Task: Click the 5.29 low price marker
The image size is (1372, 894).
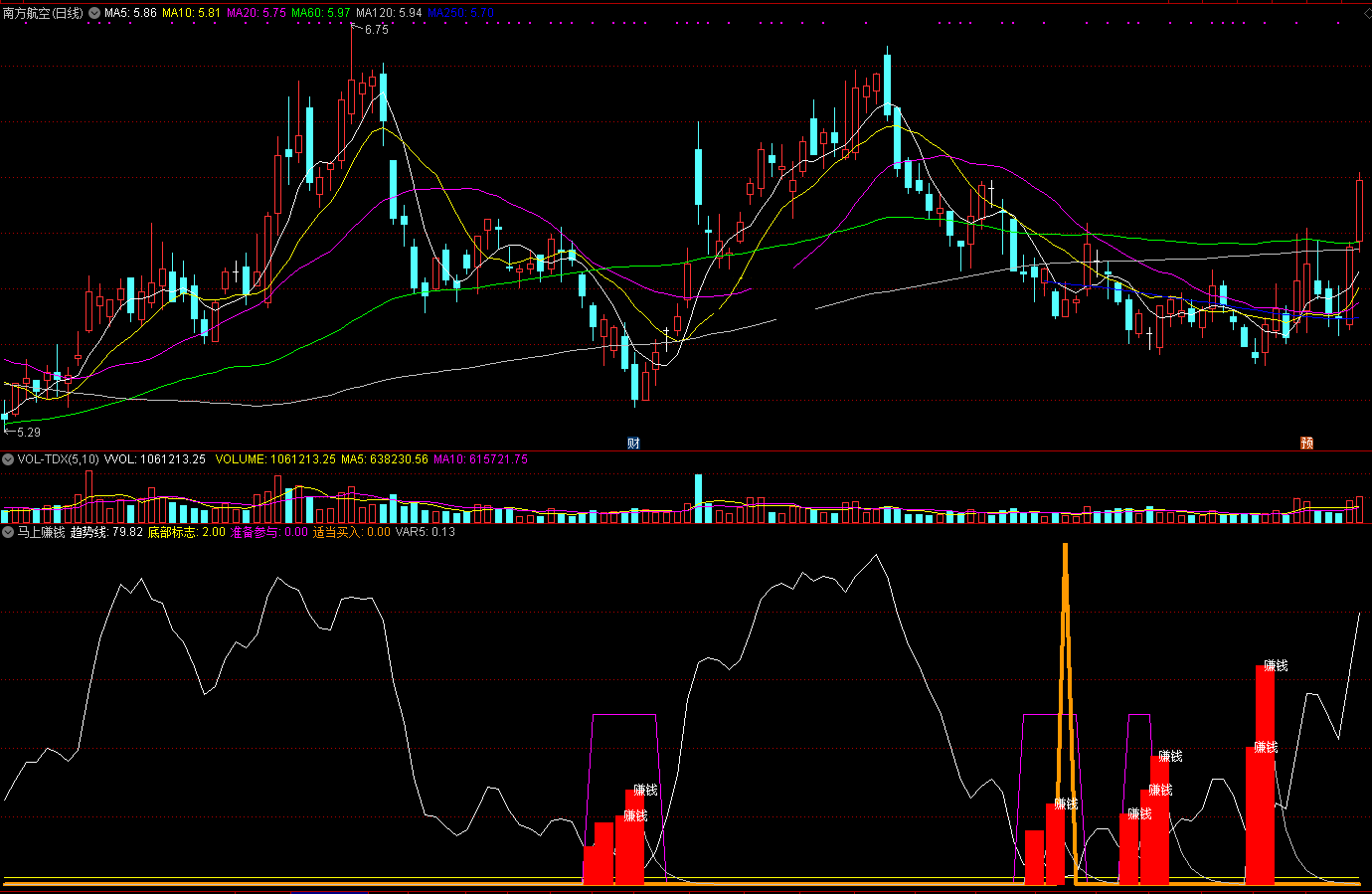Action: [x=29, y=433]
